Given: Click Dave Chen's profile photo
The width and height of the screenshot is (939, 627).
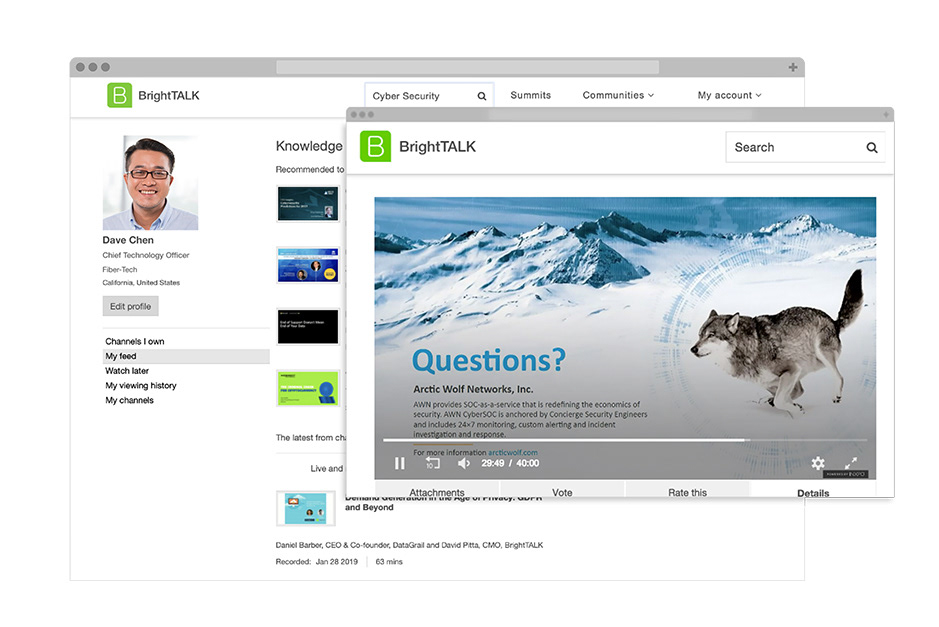Looking at the screenshot, I should 150,183.
